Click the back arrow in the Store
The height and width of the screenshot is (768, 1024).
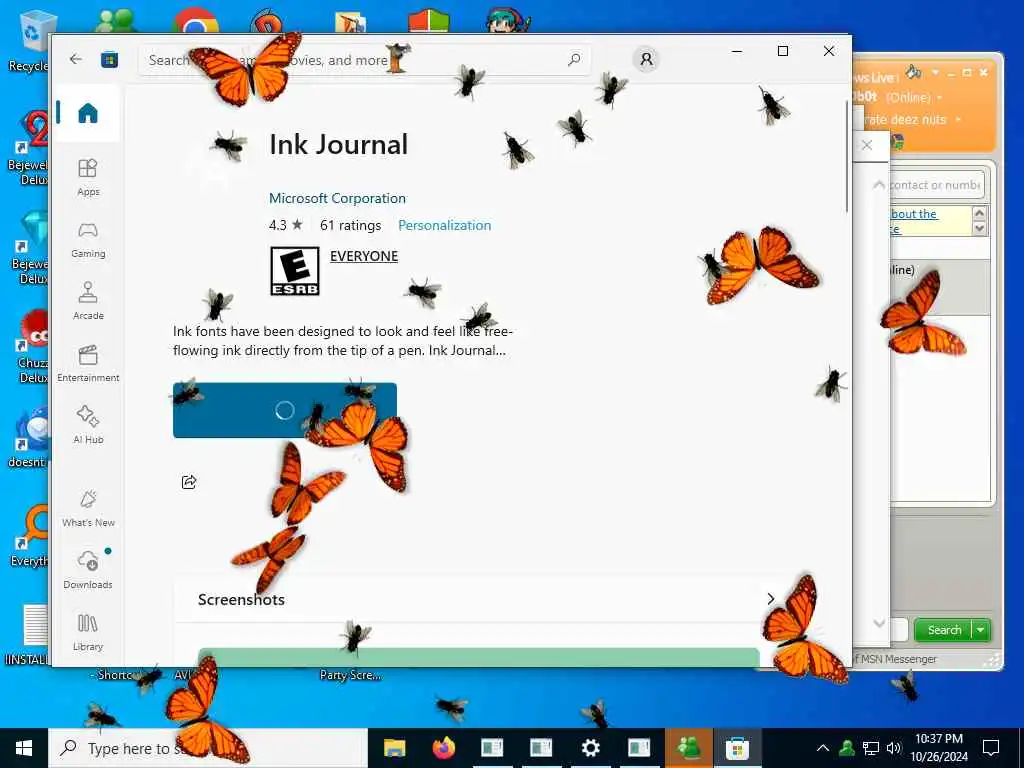76,59
